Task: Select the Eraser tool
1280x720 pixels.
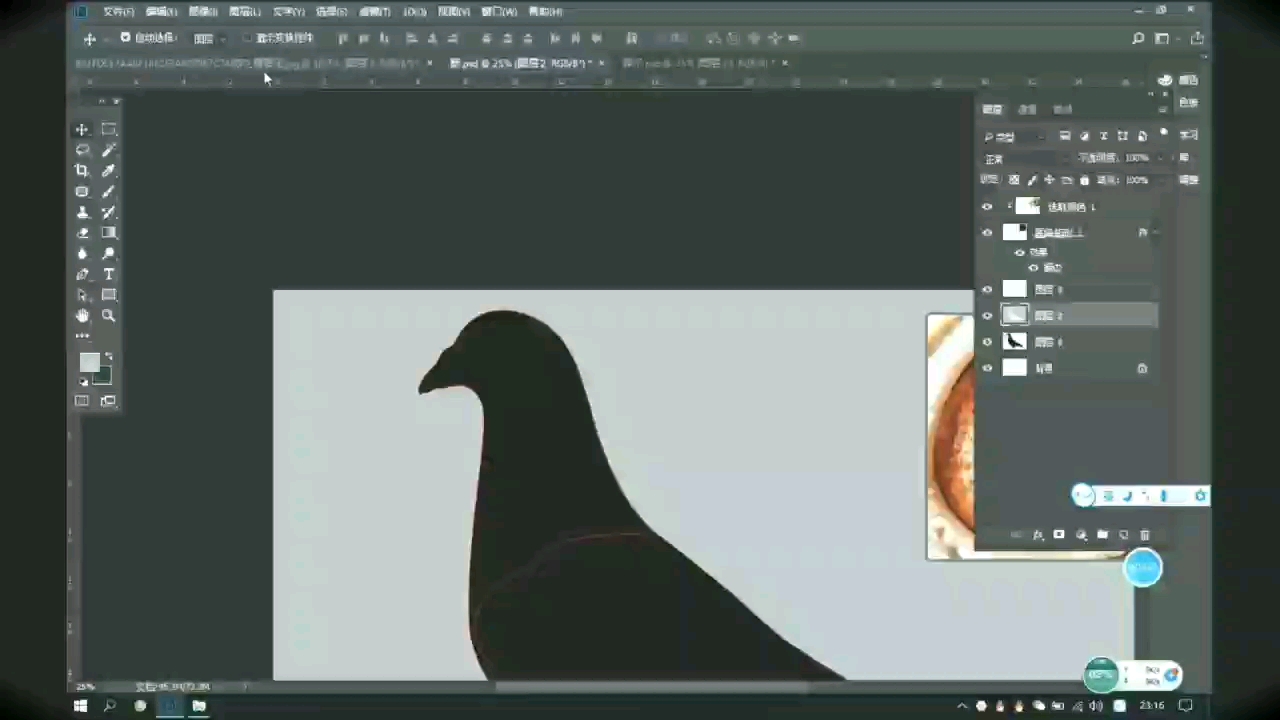Action: 82,233
